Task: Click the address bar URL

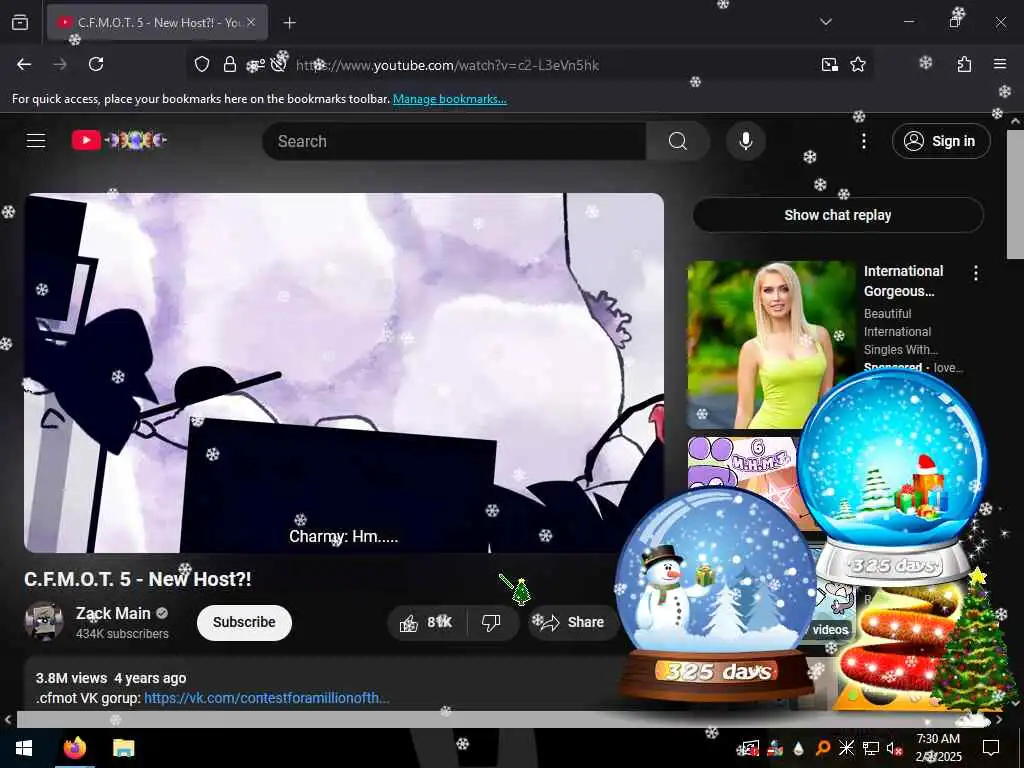Action: click(x=447, y=65)
